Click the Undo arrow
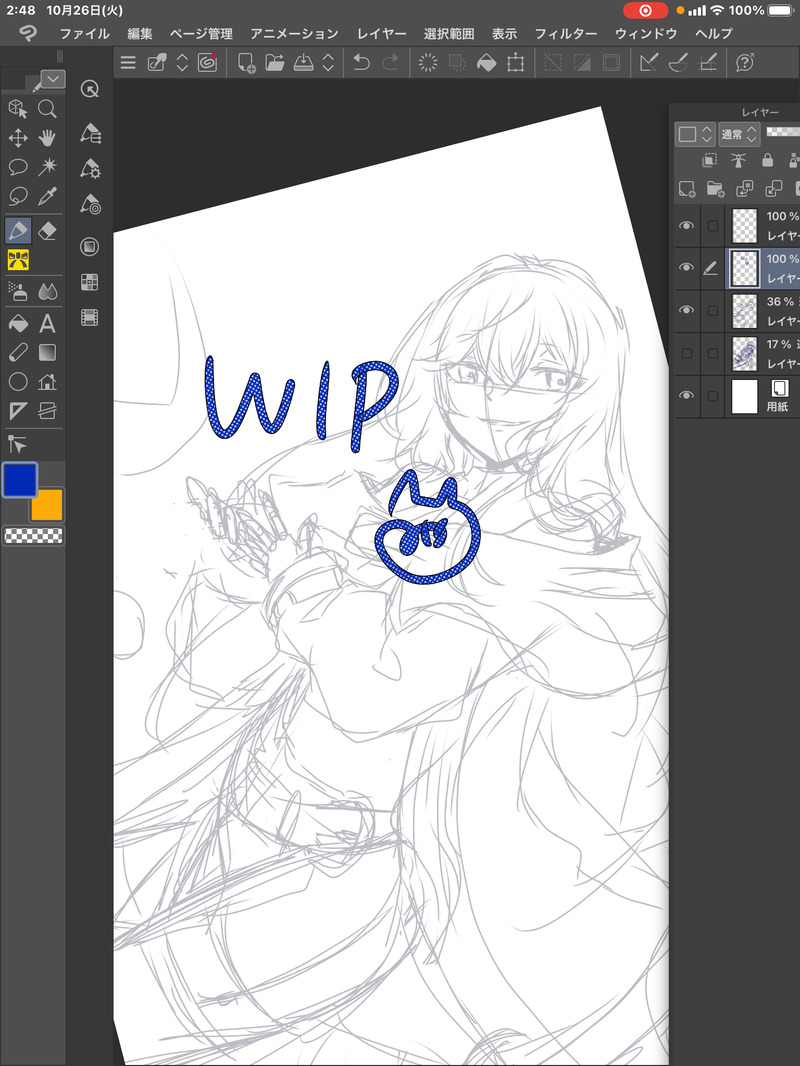The image size is (800, 1066). pyautogui.click(x=362, y=63)
